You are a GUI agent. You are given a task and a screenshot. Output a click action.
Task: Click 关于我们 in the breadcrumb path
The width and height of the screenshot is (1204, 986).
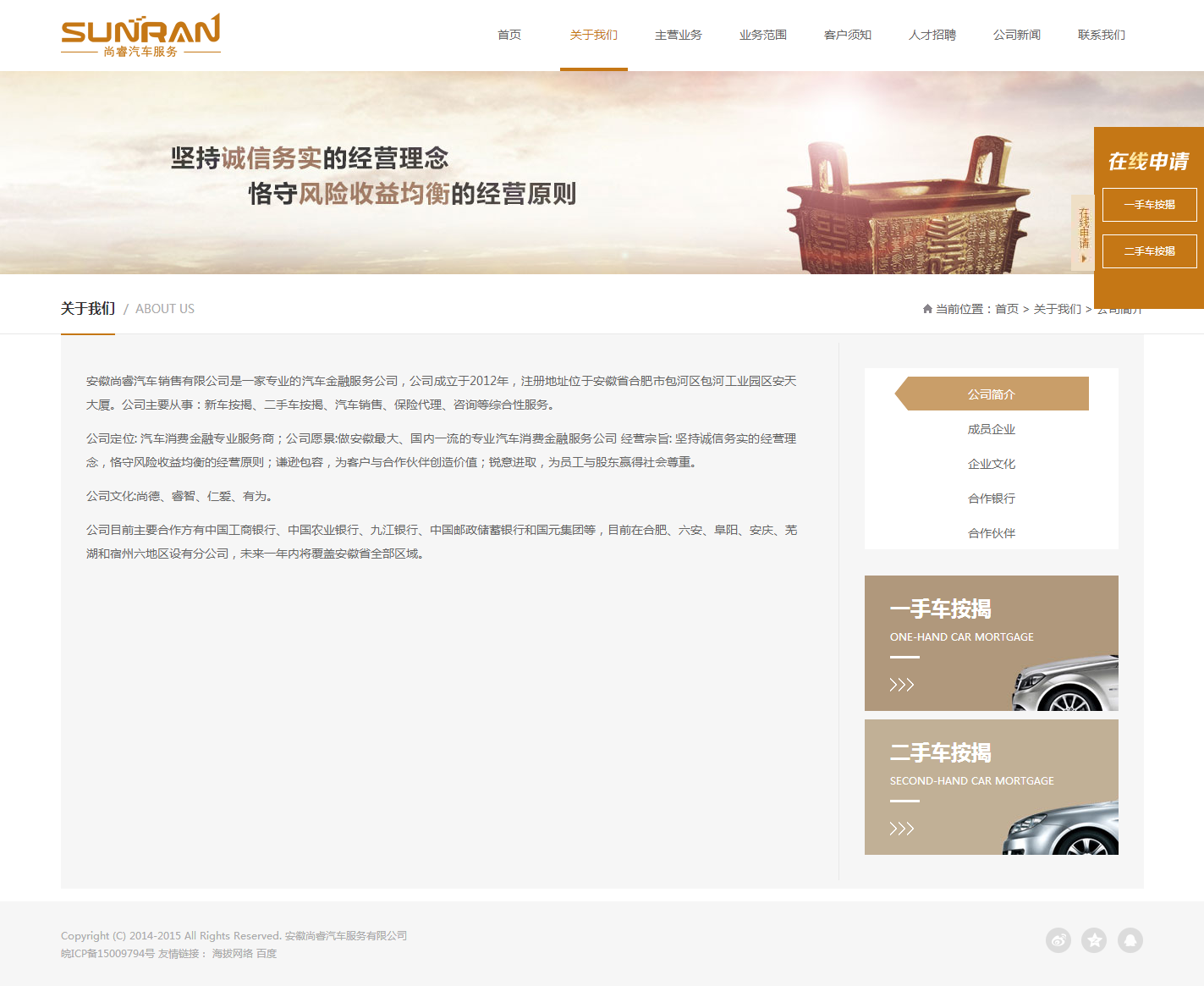point(1057,310)
